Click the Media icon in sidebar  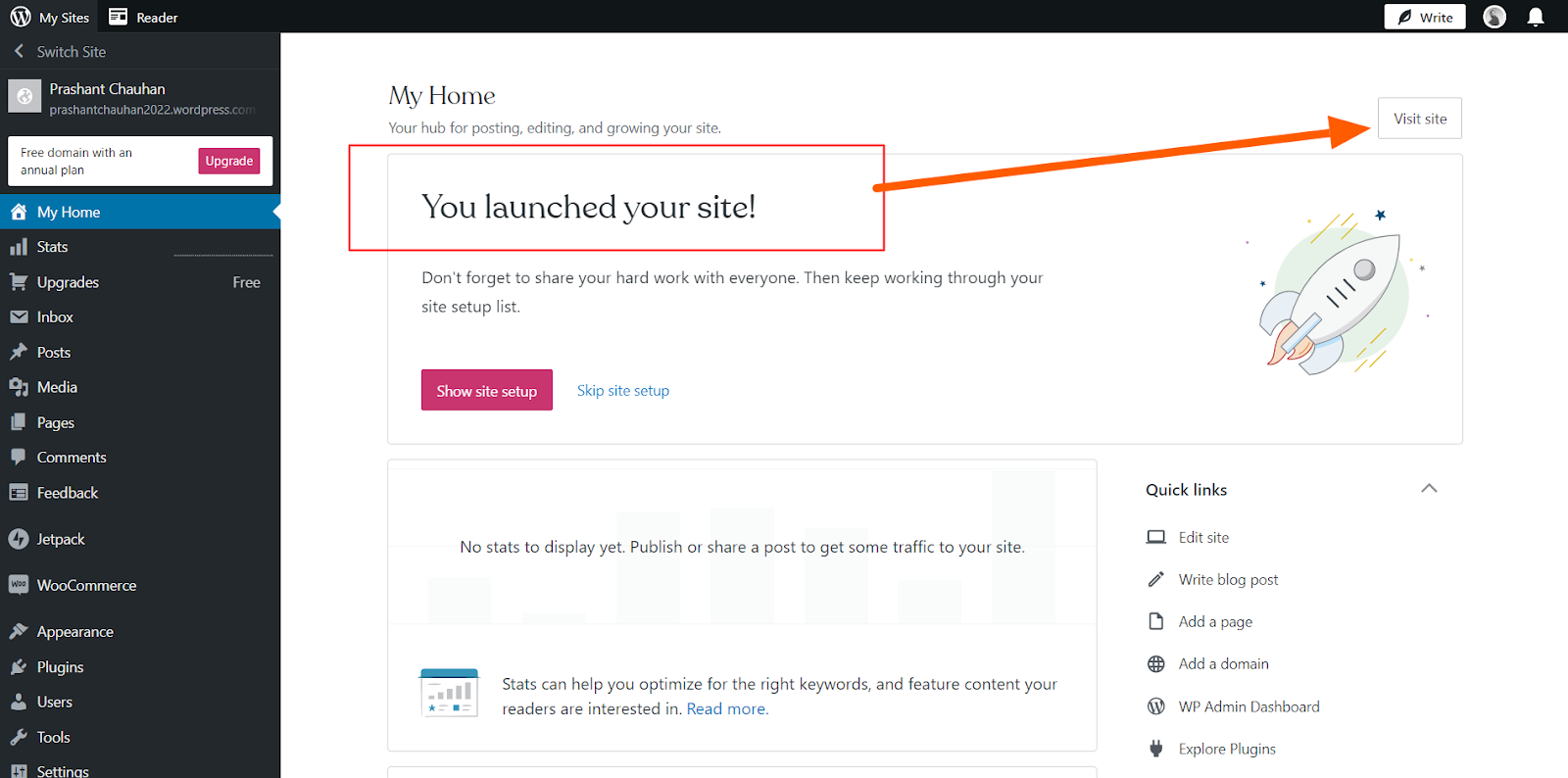pos(19,387)
